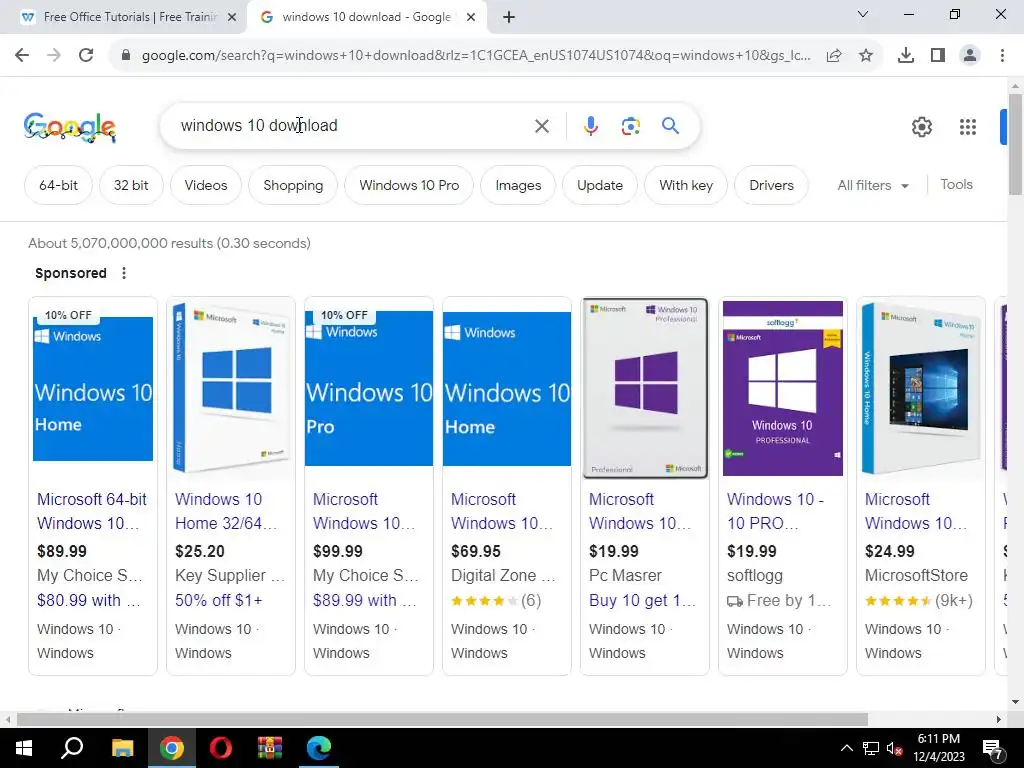Click the horizontal scrollbar
1024x768 pixels.
441,720
